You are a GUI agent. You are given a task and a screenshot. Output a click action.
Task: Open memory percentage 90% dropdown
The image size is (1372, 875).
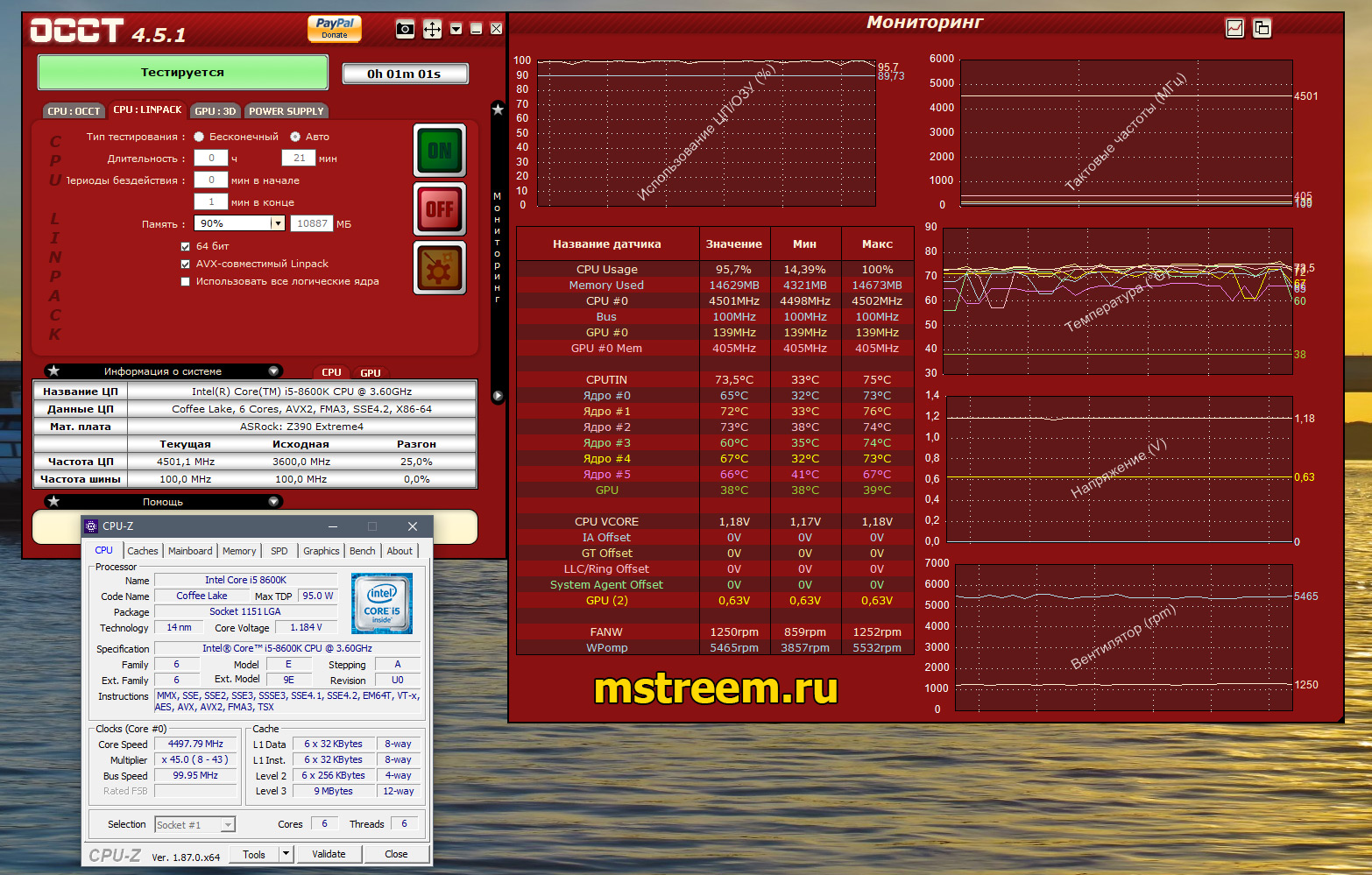[278, 223]
